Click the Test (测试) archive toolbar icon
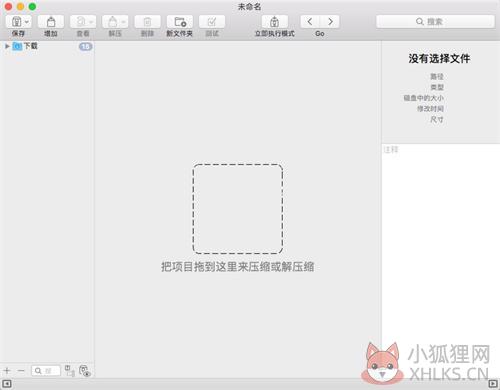Image resolution: width=500 pixels, height=390 pixels. coord(212,22)
